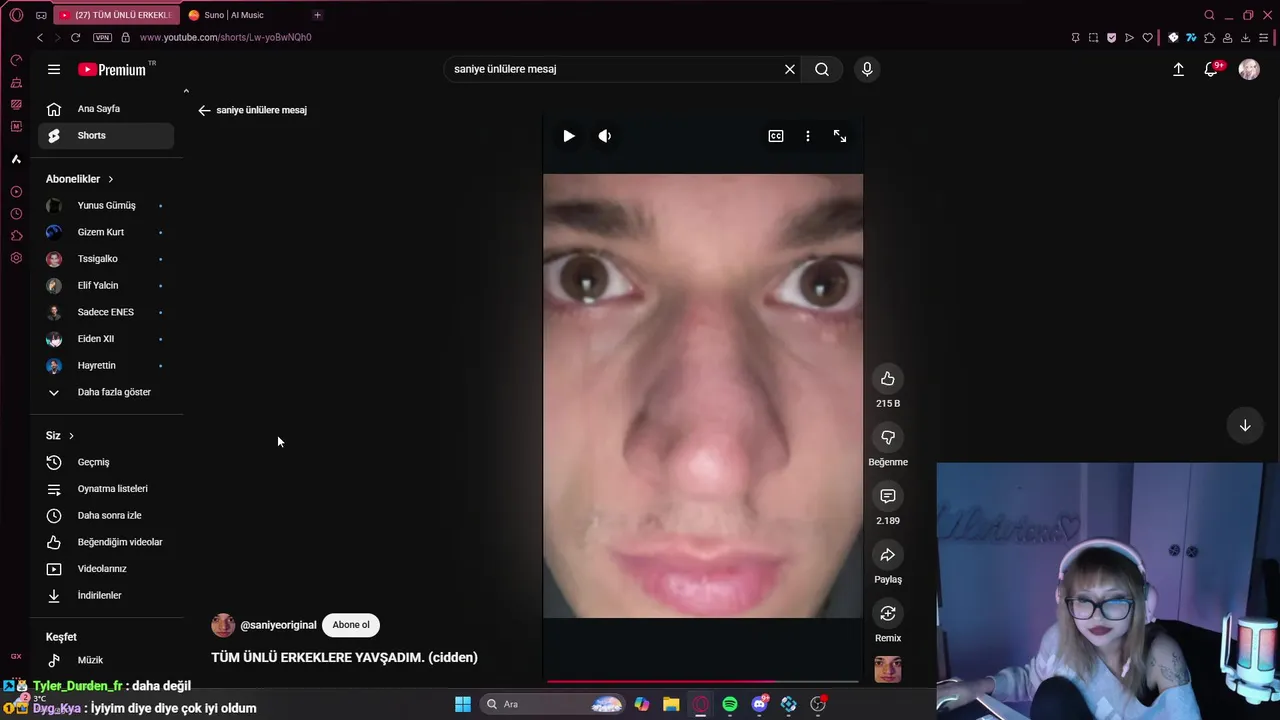This screenshot has width=1280, height=720.
Task: Enter fullscreen on the Shorts player
Action: point(840,136)
